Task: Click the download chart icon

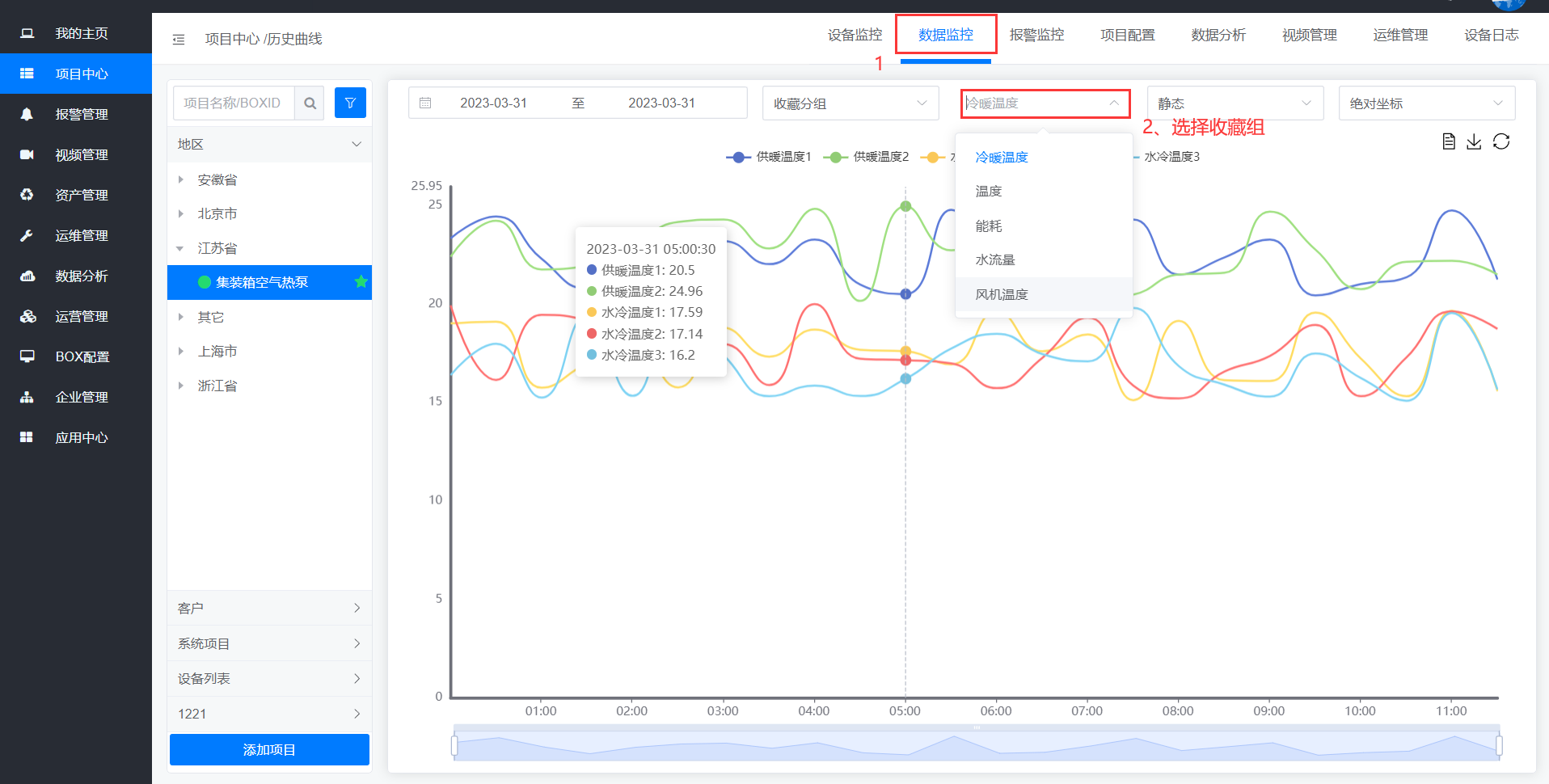Action: click(x=1474, y=141)
